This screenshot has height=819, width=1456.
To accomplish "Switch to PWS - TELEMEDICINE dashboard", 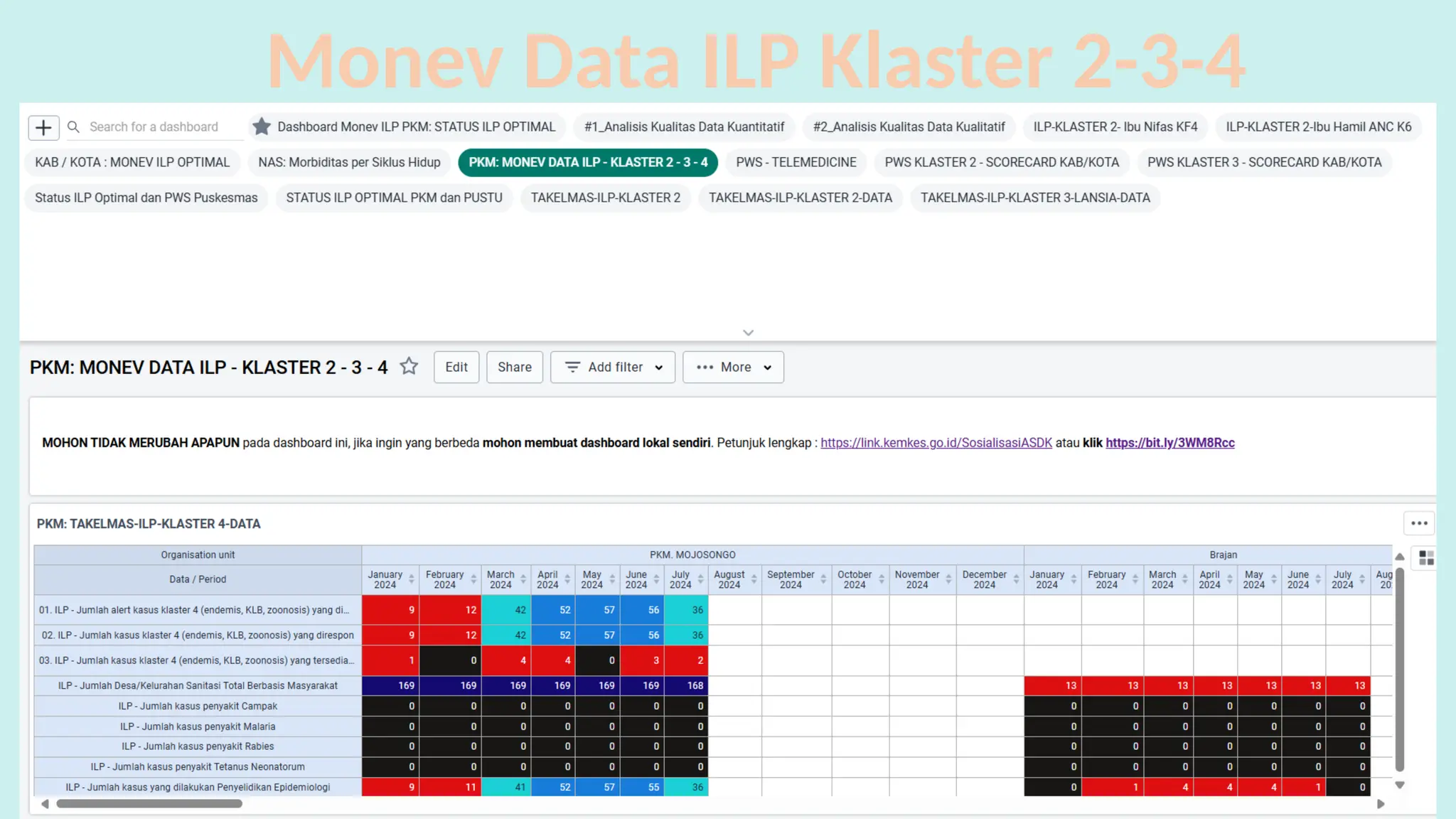I will 796,162.
